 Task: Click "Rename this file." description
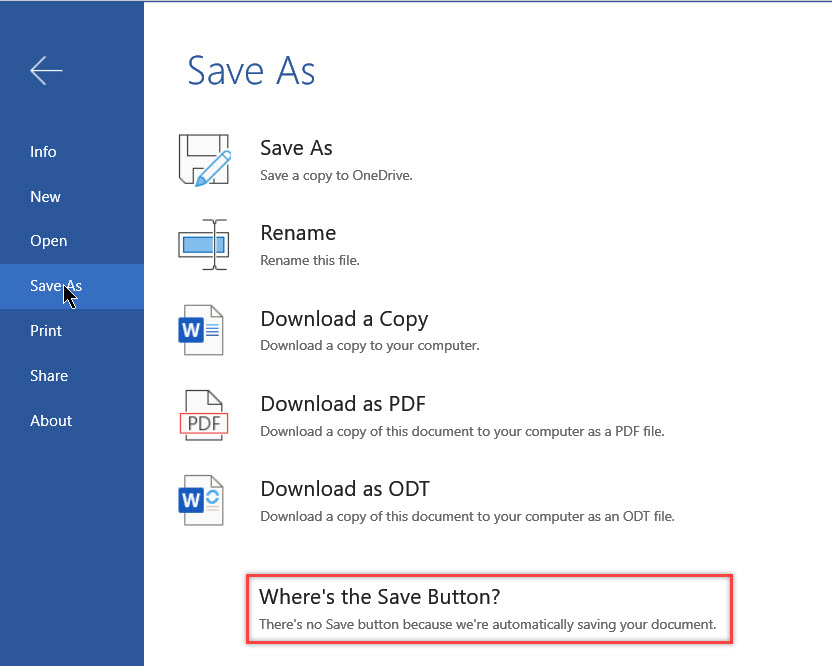tap(310, 261)
